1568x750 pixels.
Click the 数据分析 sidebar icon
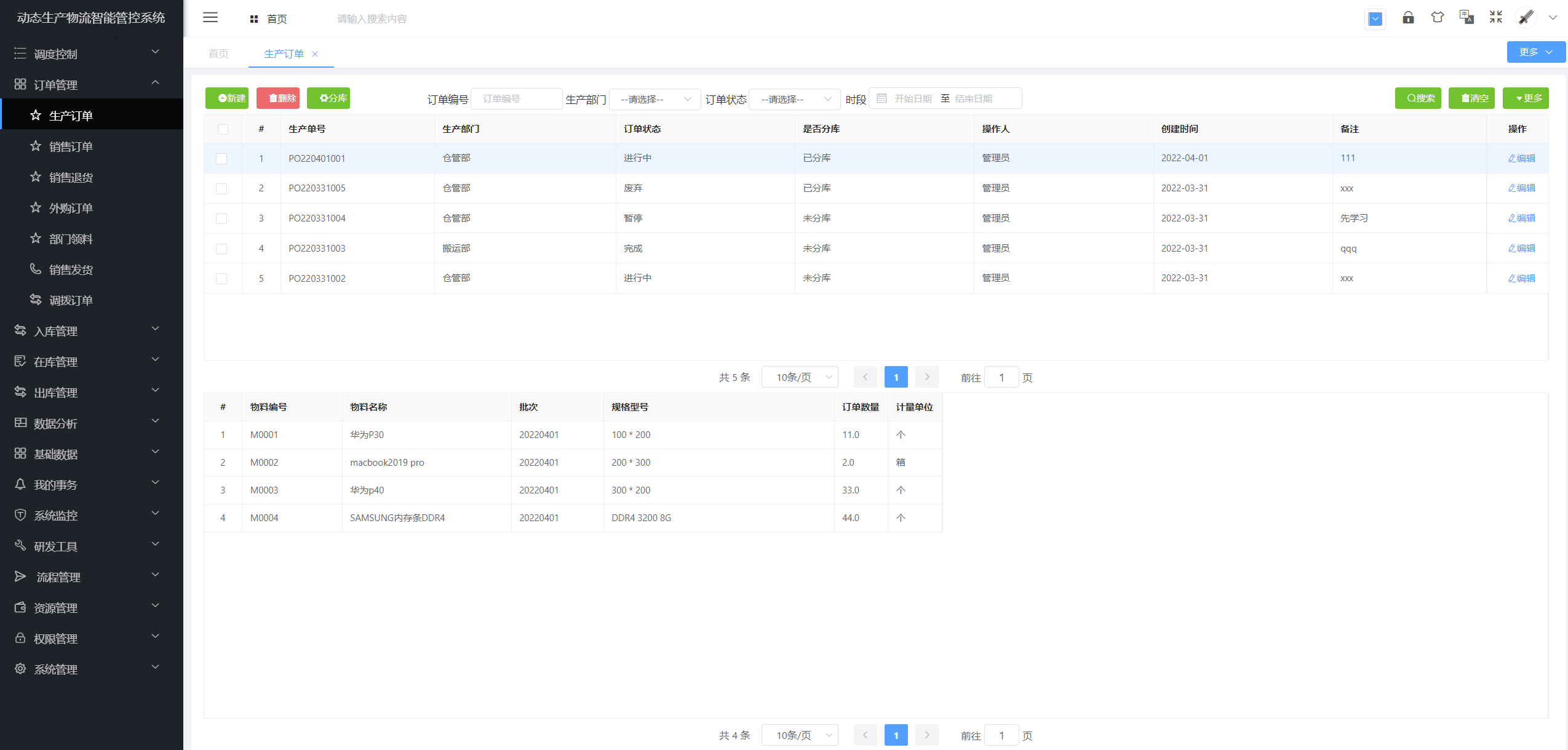pyautogui.click(x=20, y=423)
